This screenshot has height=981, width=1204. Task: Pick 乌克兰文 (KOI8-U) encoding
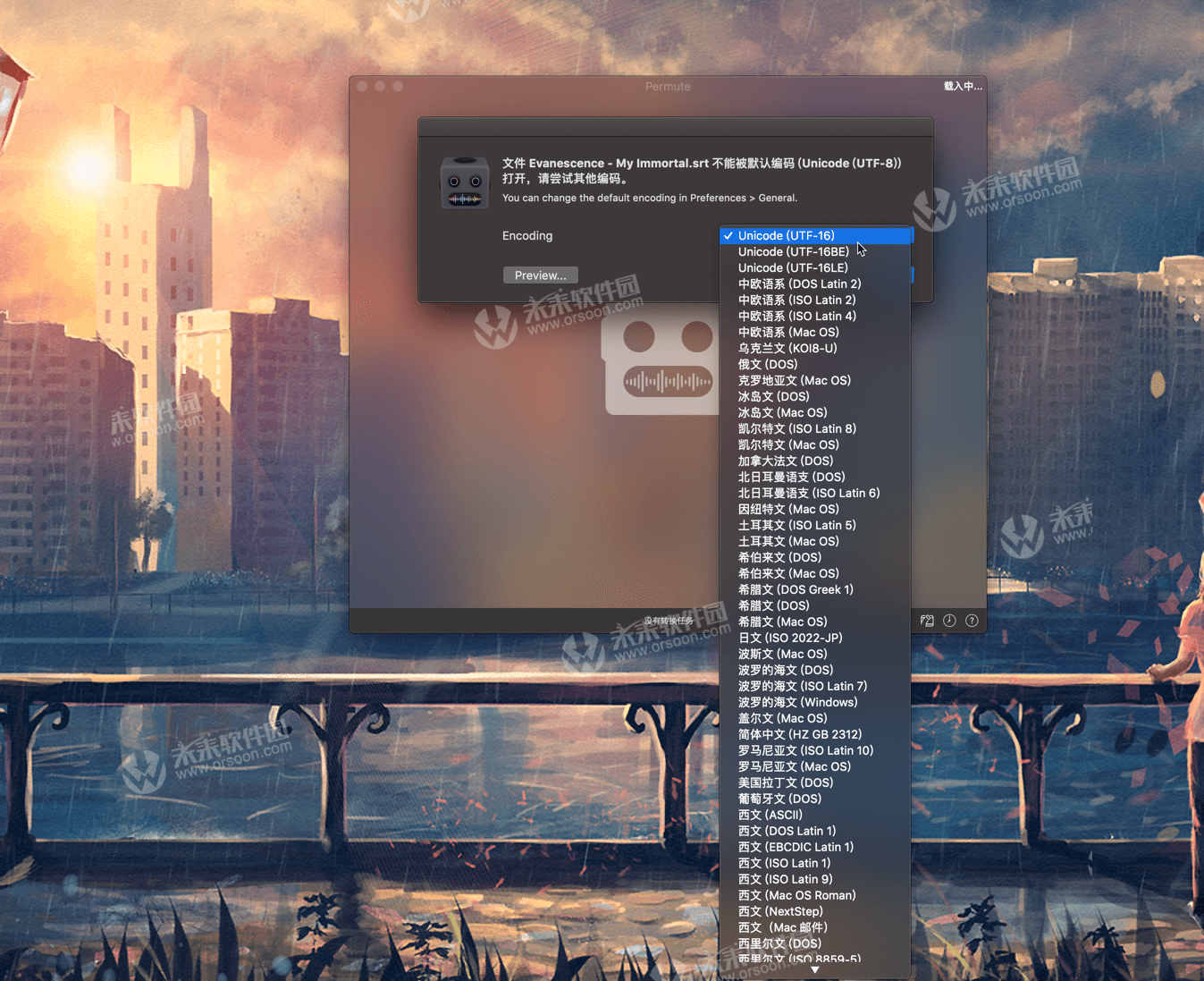point(815,349)
